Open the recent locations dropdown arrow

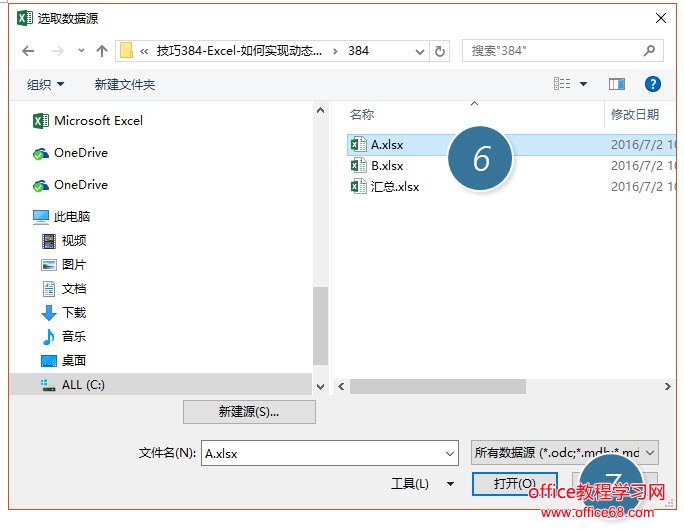(x=81, y=51)
